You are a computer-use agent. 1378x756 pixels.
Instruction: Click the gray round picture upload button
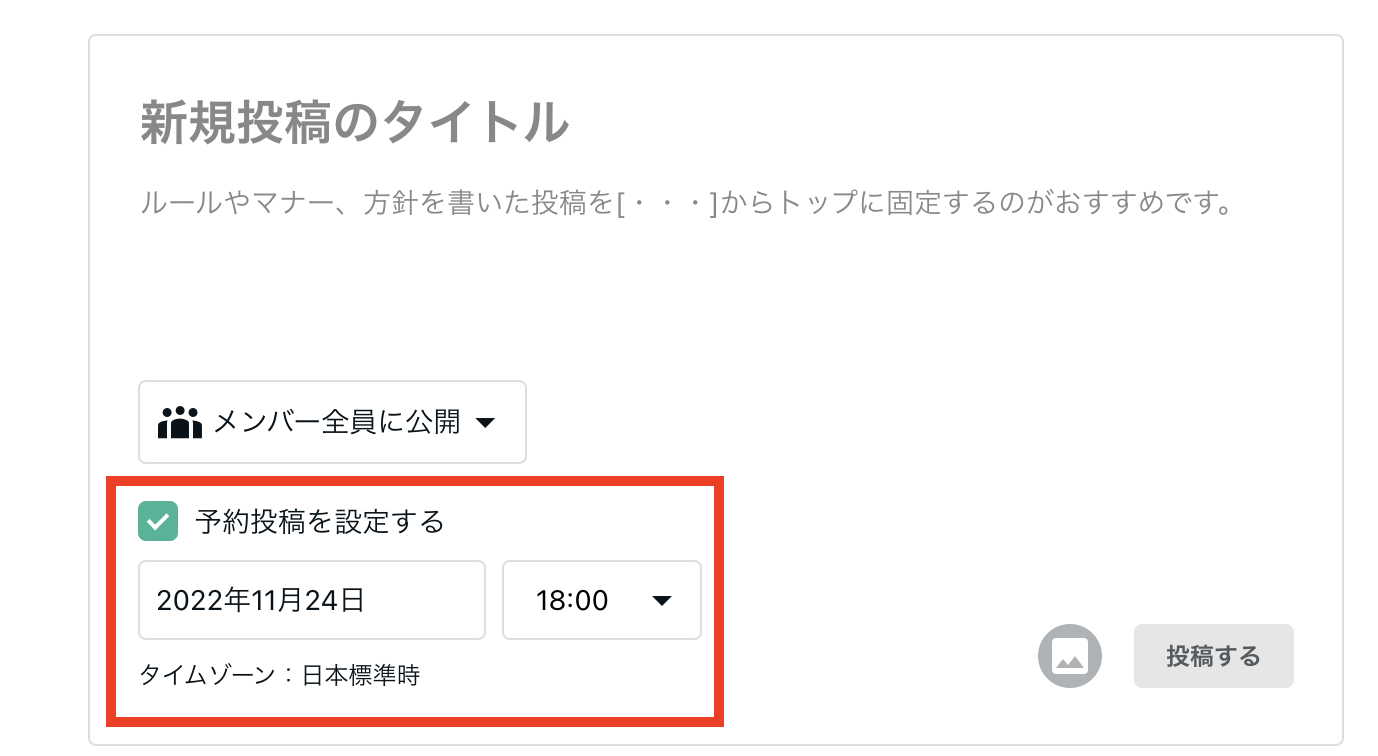(x=1070, y=656)
